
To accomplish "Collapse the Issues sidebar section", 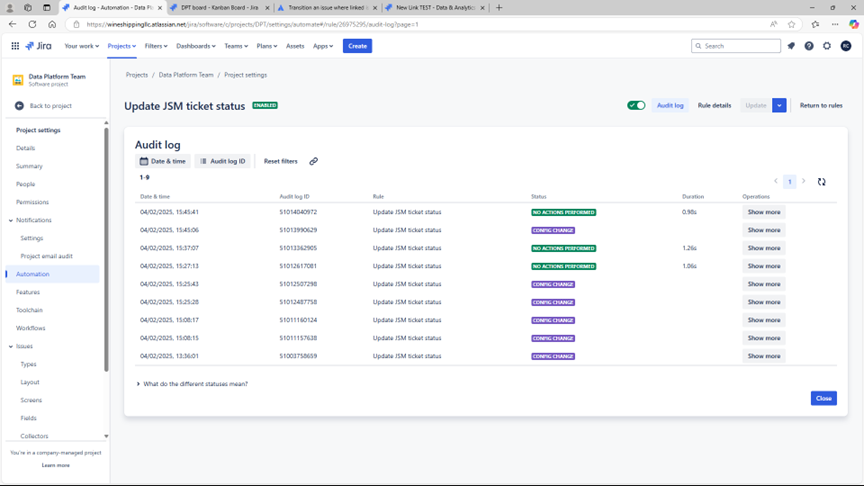I will (11, 347).
